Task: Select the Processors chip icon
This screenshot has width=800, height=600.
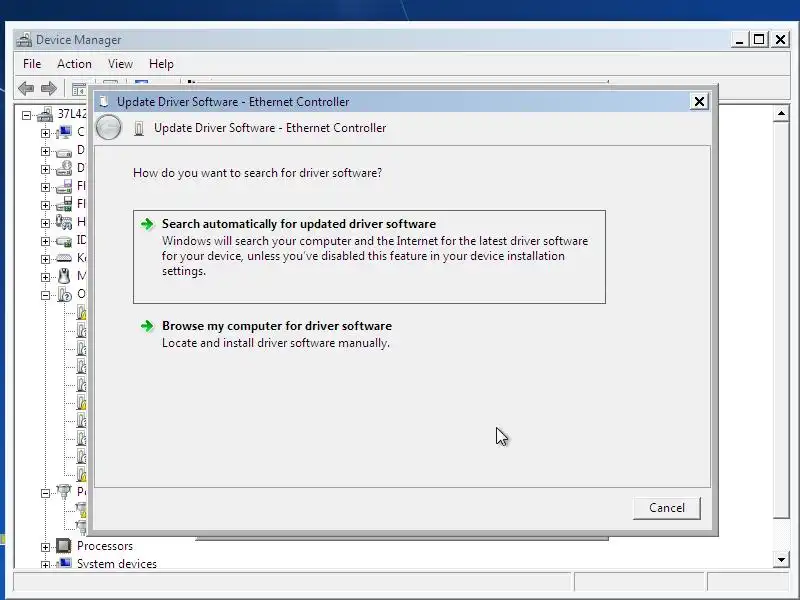Action: pos(64,545)
